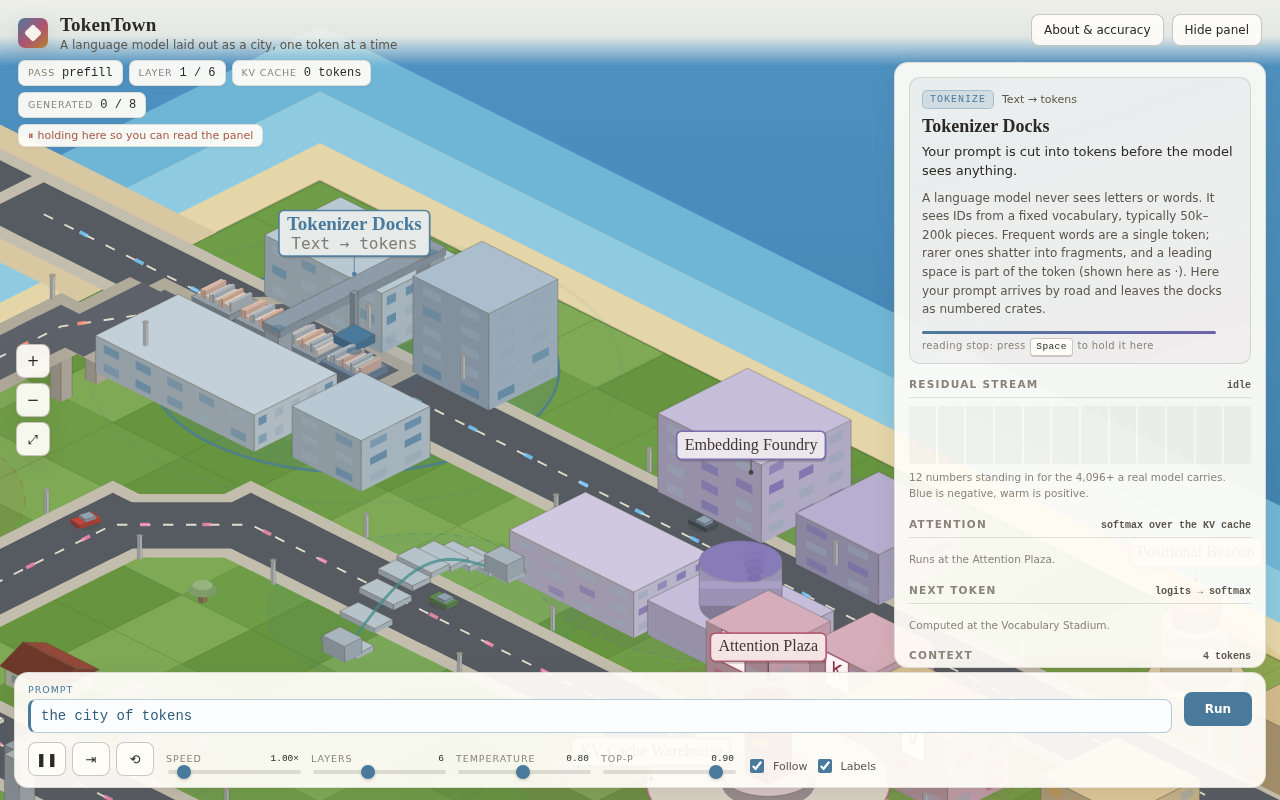The width and height of the screenshot is (1280, 800).
Task: Click the LAYER 1 / 6 status chip
Action: [177, 73]
